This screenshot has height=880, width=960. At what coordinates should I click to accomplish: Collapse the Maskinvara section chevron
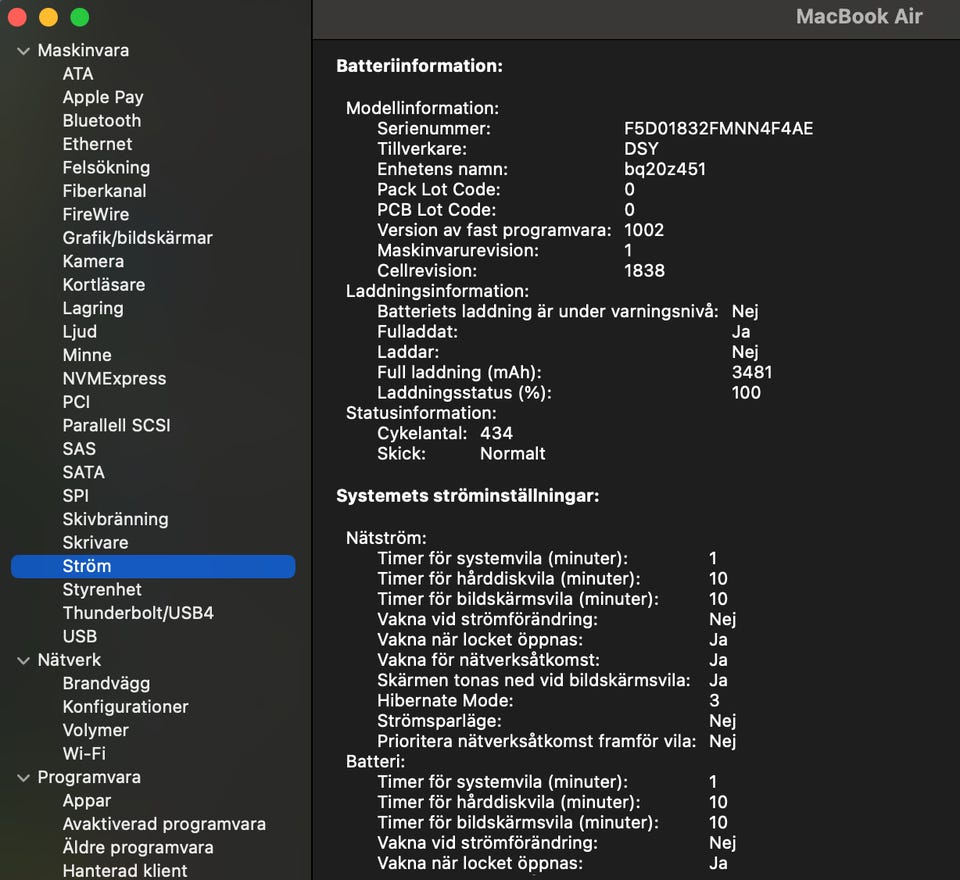(23, 50)
